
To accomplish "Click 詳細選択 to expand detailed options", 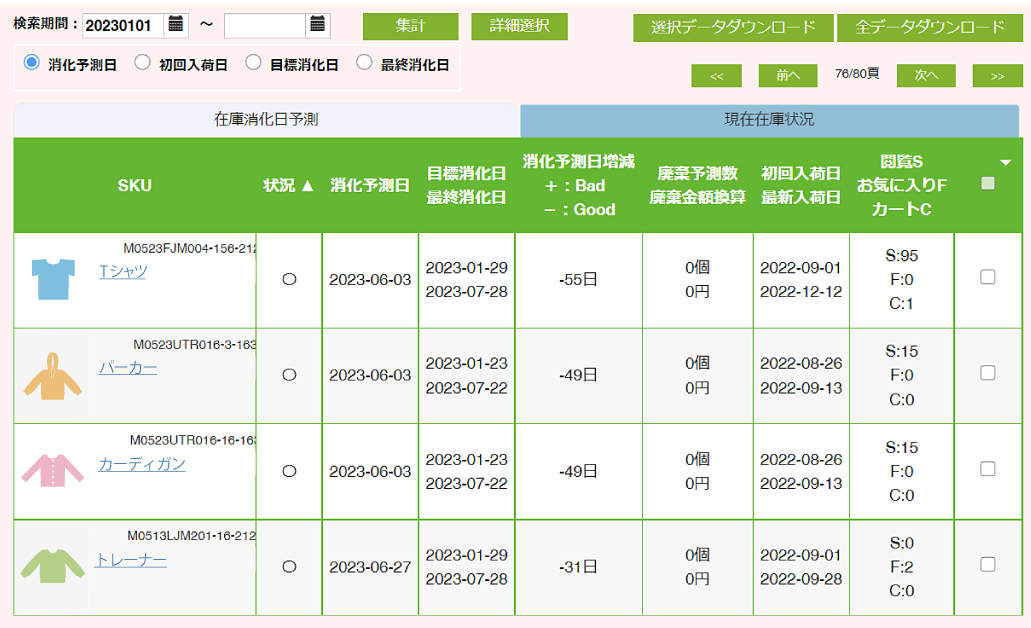I will (x=519, y=27).
